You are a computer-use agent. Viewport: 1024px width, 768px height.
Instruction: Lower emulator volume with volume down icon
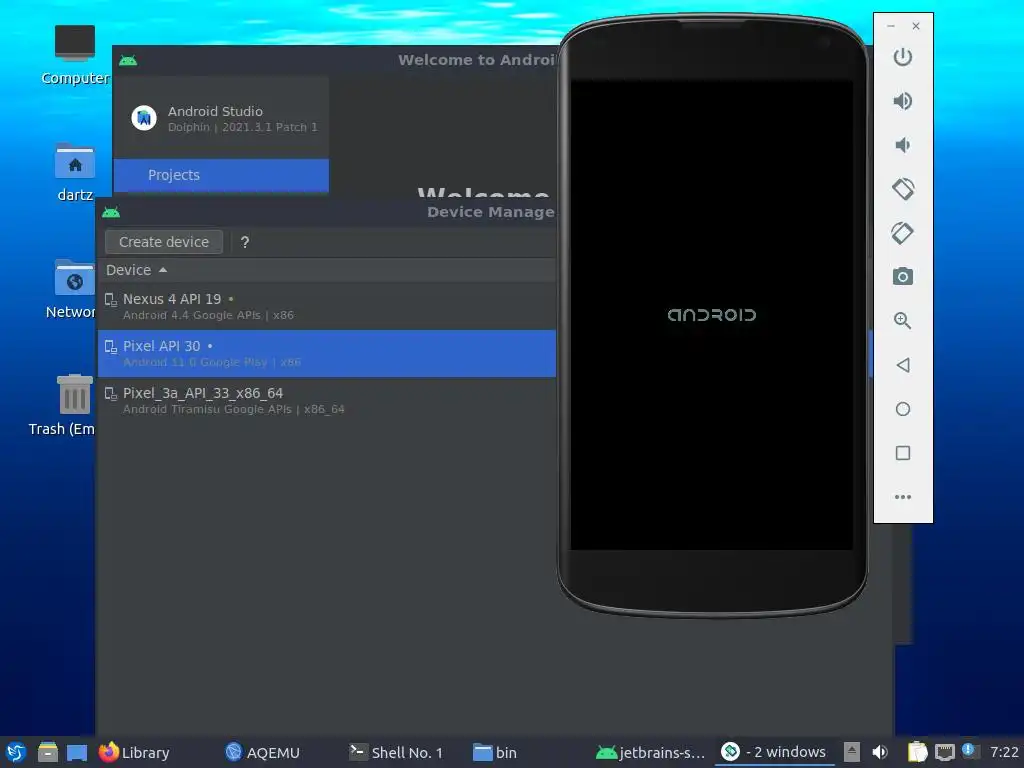point(903,145)
